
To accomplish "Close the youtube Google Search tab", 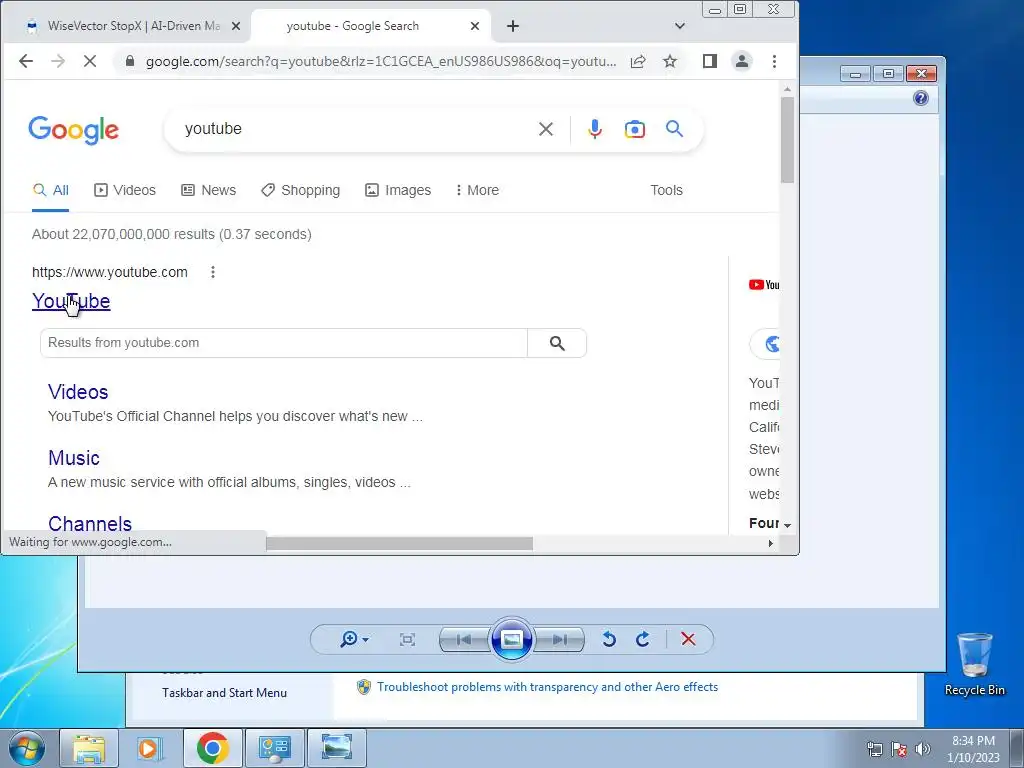I will click(475, 26).
